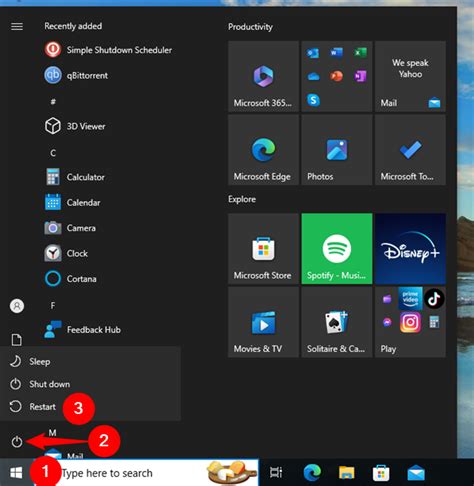This screenshot has width=474, height=486.
Task: Open the Calculator app
Action: click(75, 177)
